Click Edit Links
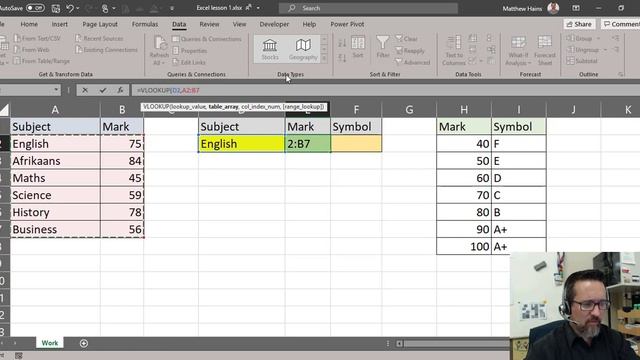 click(x=189, y=62)
